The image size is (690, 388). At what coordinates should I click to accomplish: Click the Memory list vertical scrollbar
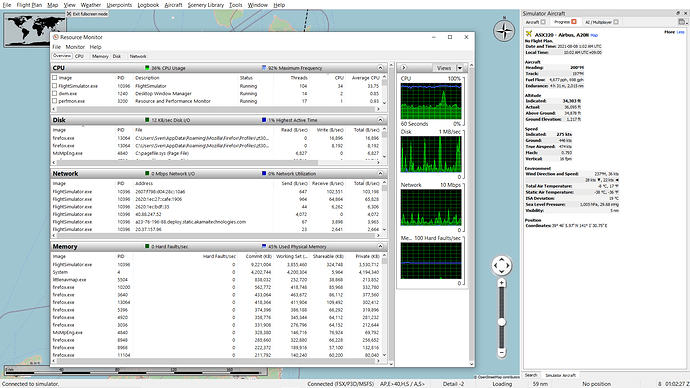(384, 305)
